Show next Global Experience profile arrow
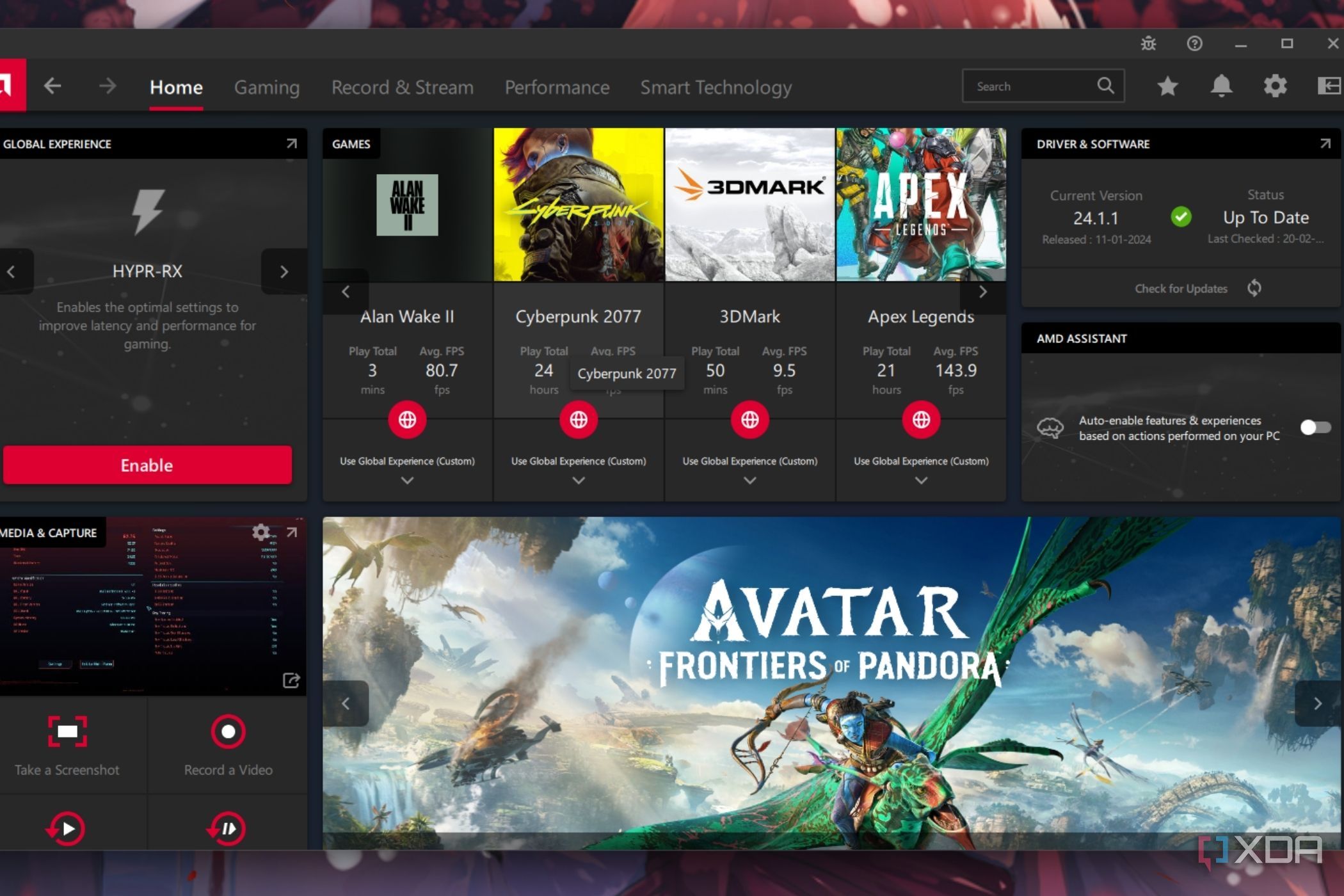 [x=284, y=271]
